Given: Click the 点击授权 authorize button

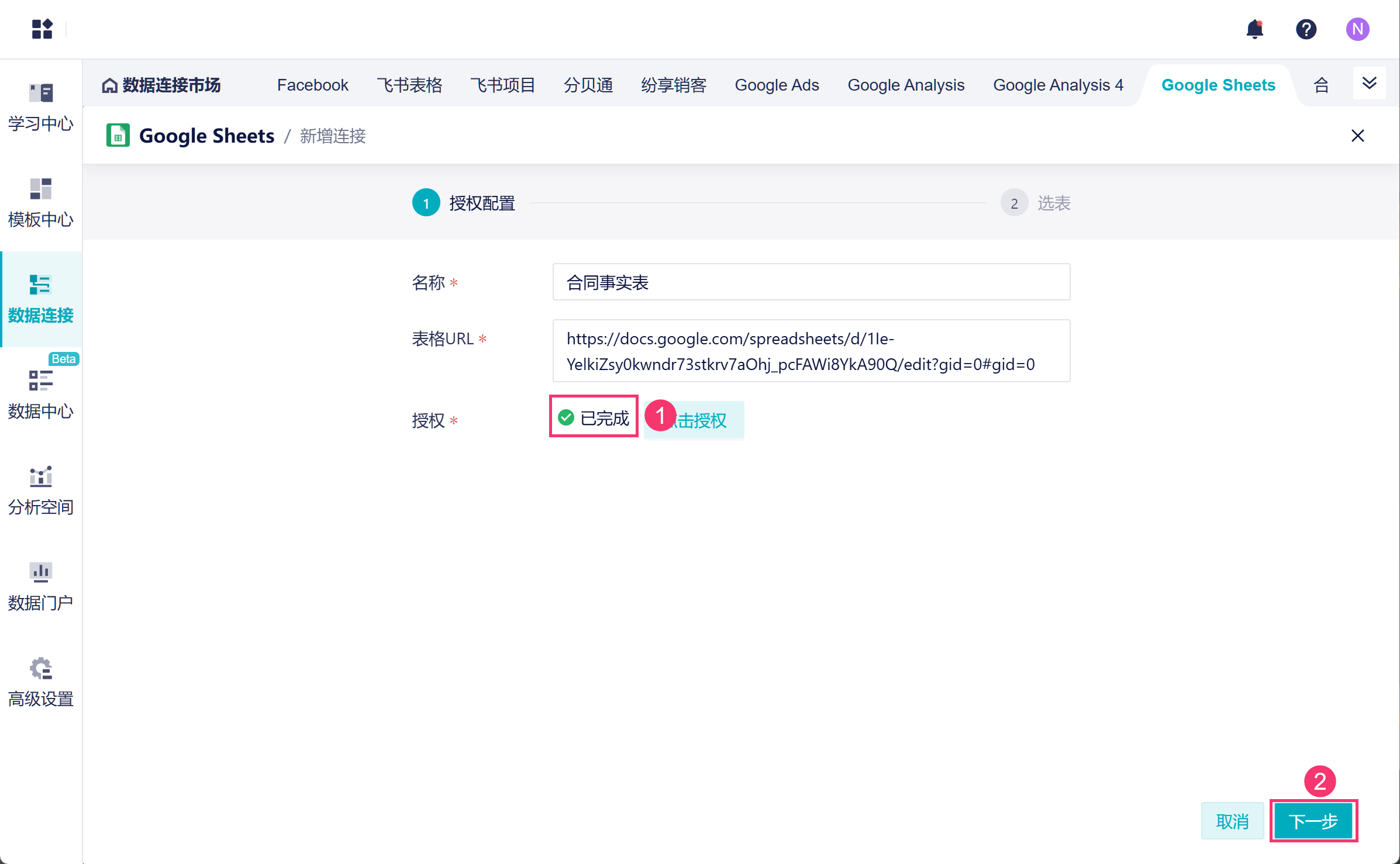Looking at the screenshot, I should click(x=708, y=420).
